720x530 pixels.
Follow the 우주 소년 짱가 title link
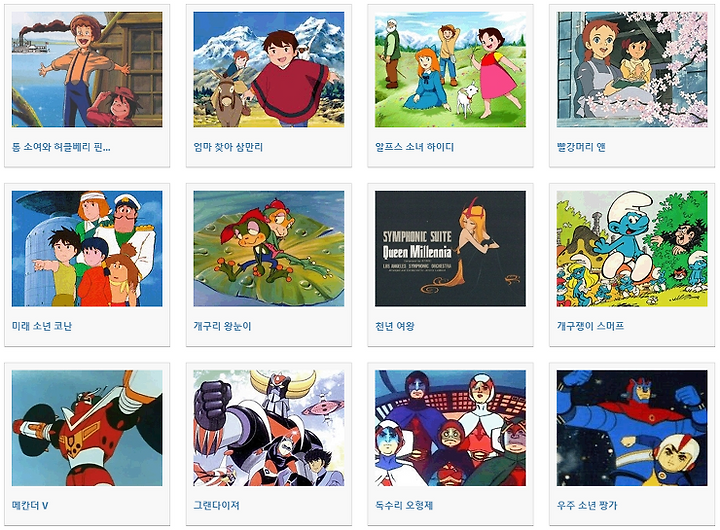(x=587, y=505)
